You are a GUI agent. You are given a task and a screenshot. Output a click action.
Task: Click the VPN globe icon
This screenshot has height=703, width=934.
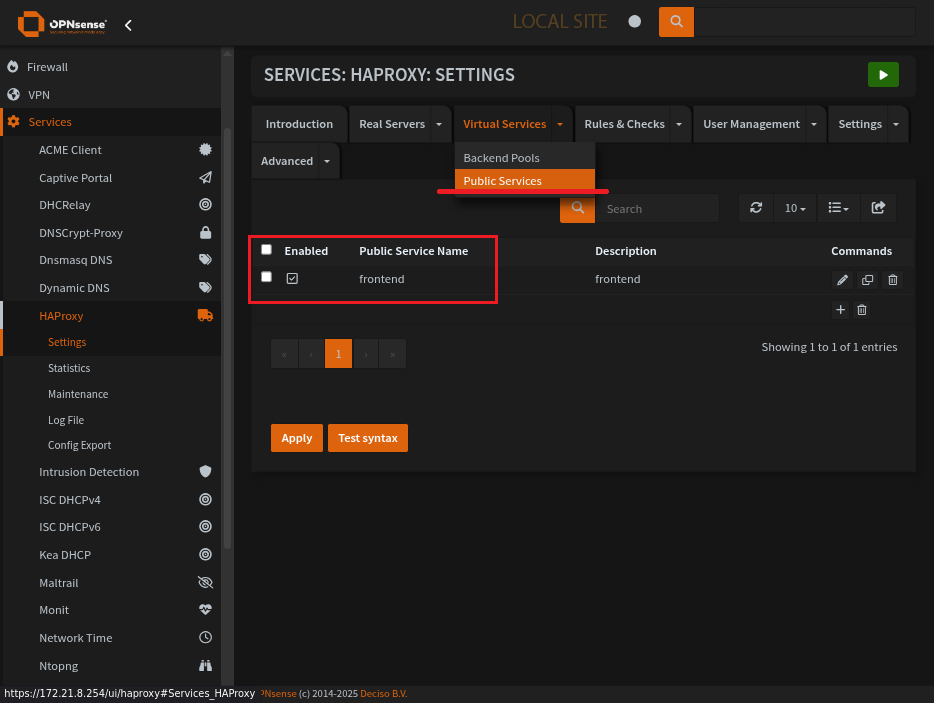click(13, 95)
